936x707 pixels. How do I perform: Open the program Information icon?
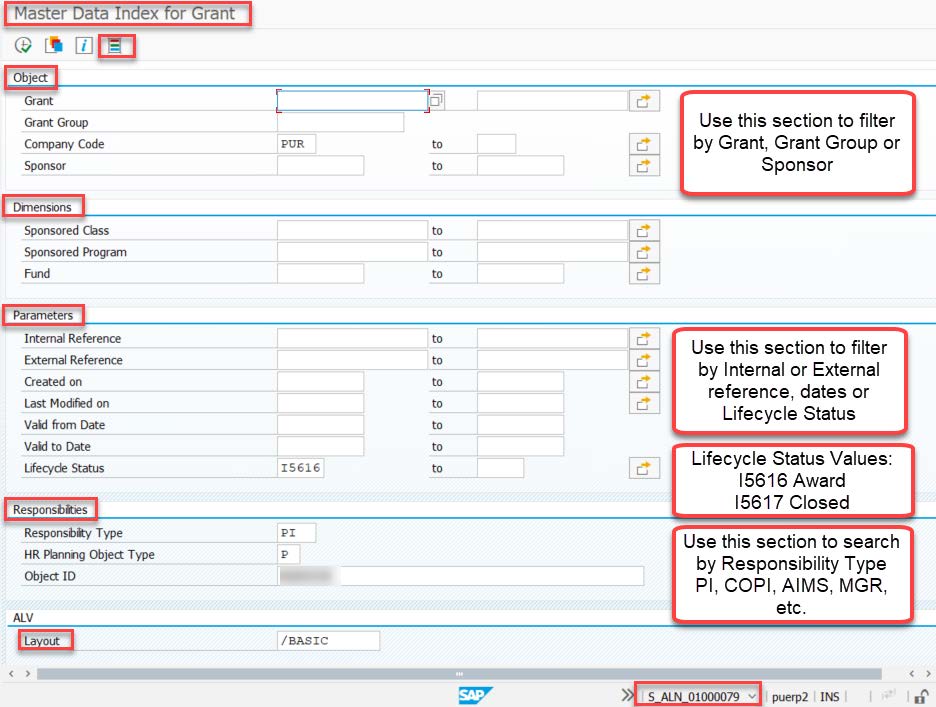(x=84, y=45)
